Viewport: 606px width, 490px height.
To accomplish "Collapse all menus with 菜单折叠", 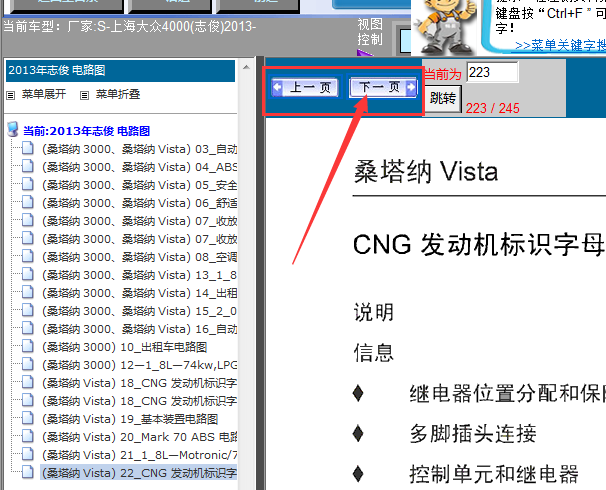I will click(118, 94).
